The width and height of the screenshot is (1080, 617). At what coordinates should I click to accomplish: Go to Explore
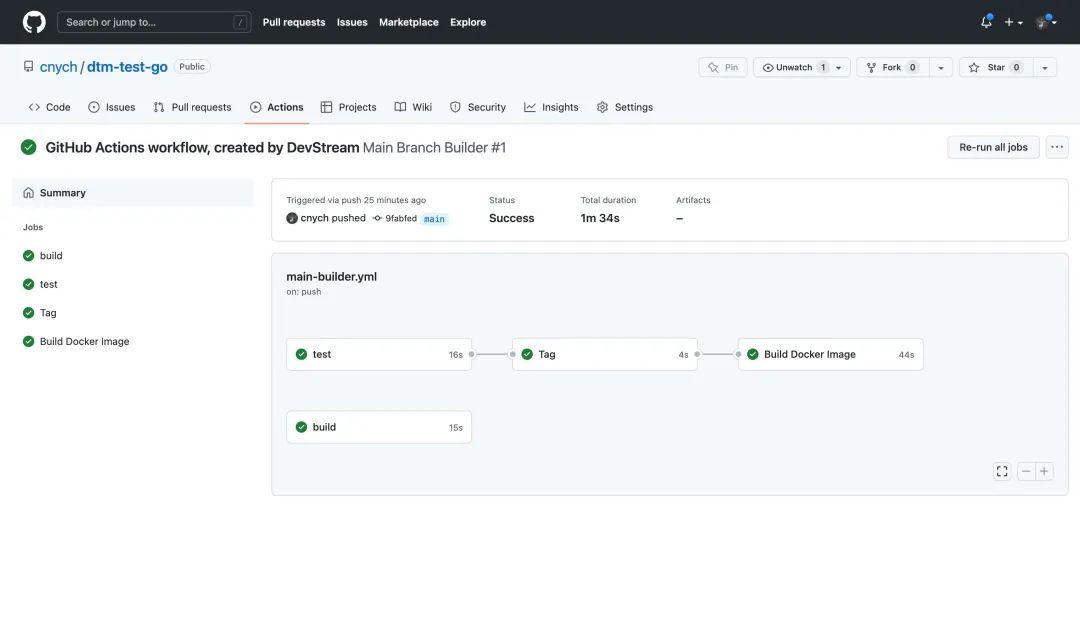click(x=468, y=22)
